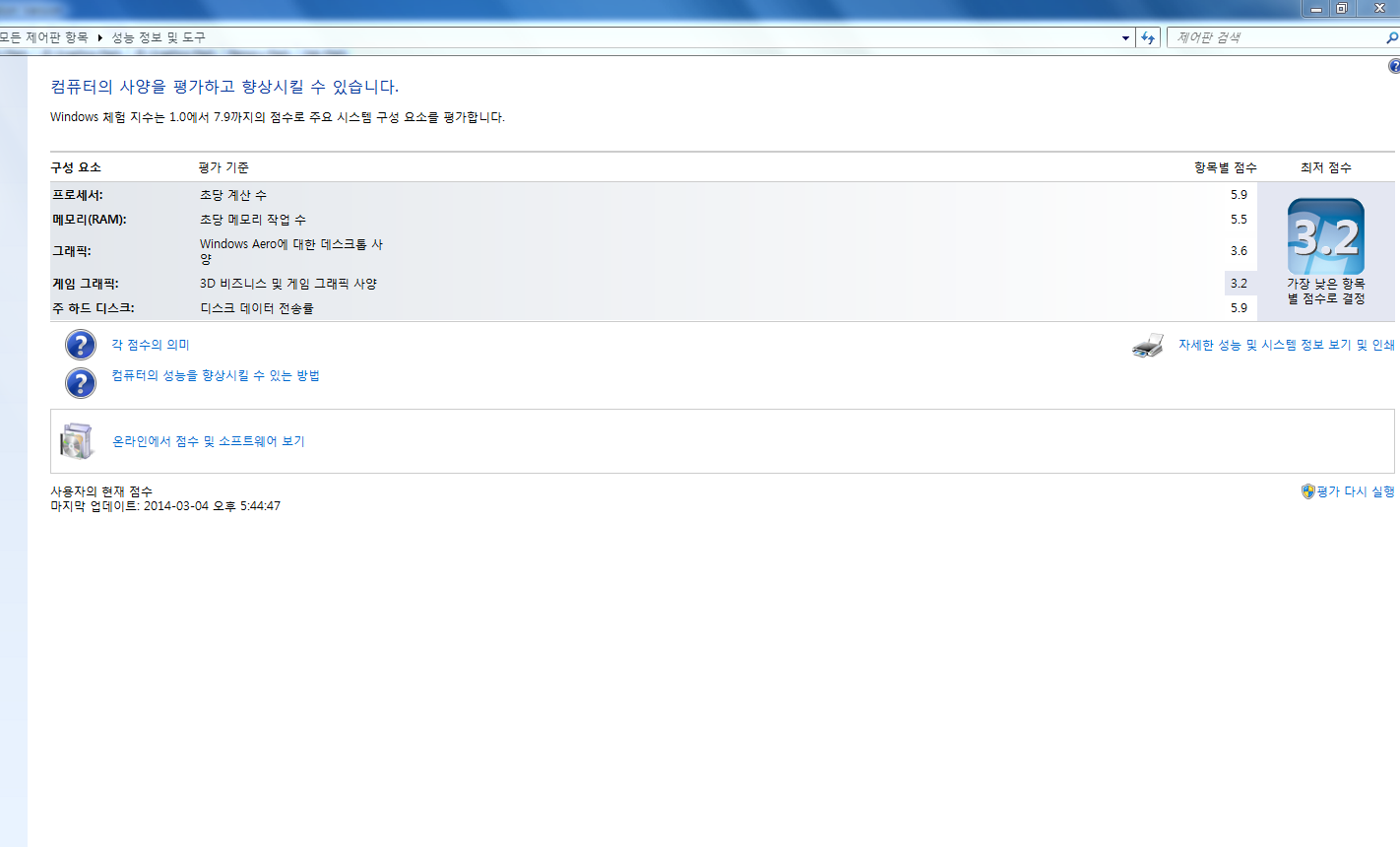The width and height of the screenshot is (1400, 847).
Task: Click the question mark icon beside 각 점수의 의미
Action: [x=81, y=345]
